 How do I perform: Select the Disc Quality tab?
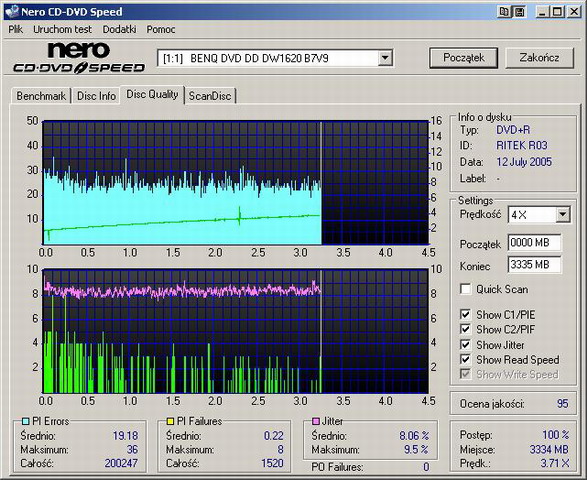[x=152, y=94]
